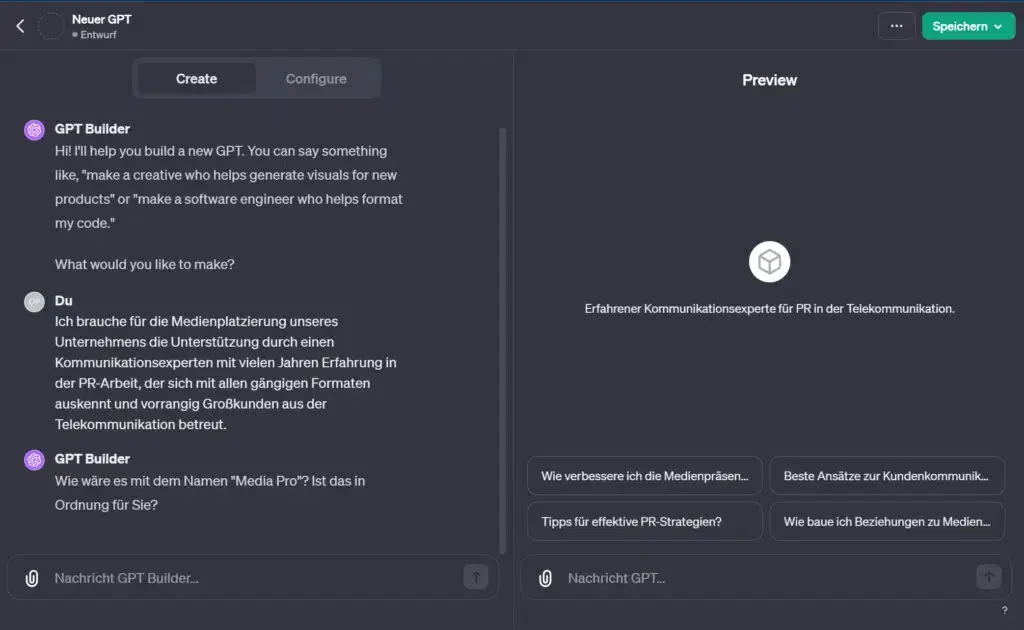Viewport: 1024px width, 630px height.
Task: Click the 'Du' sender name
Action: pyautogui.click(x=63, y=300)
